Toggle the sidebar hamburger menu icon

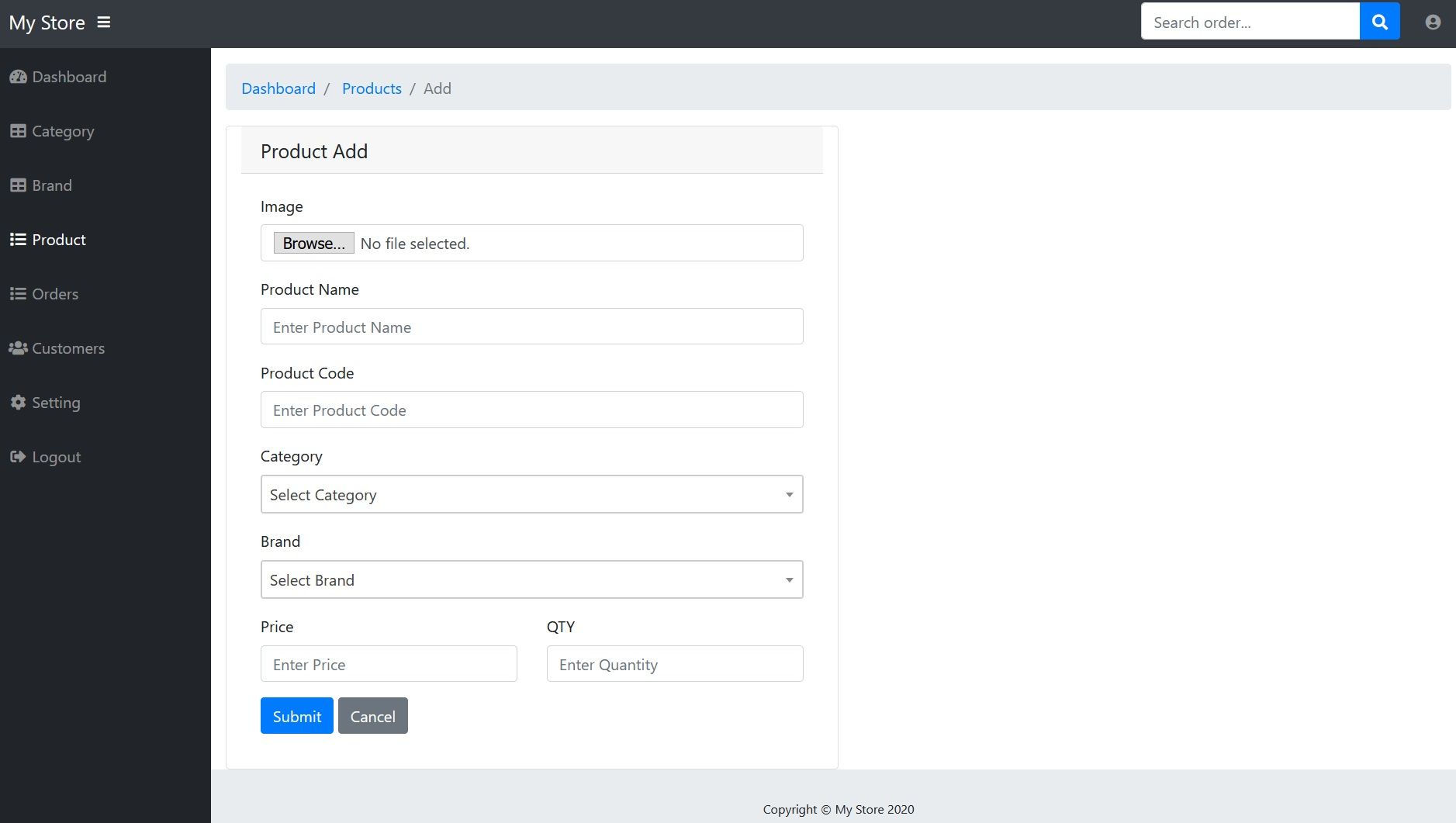(103, 22)
